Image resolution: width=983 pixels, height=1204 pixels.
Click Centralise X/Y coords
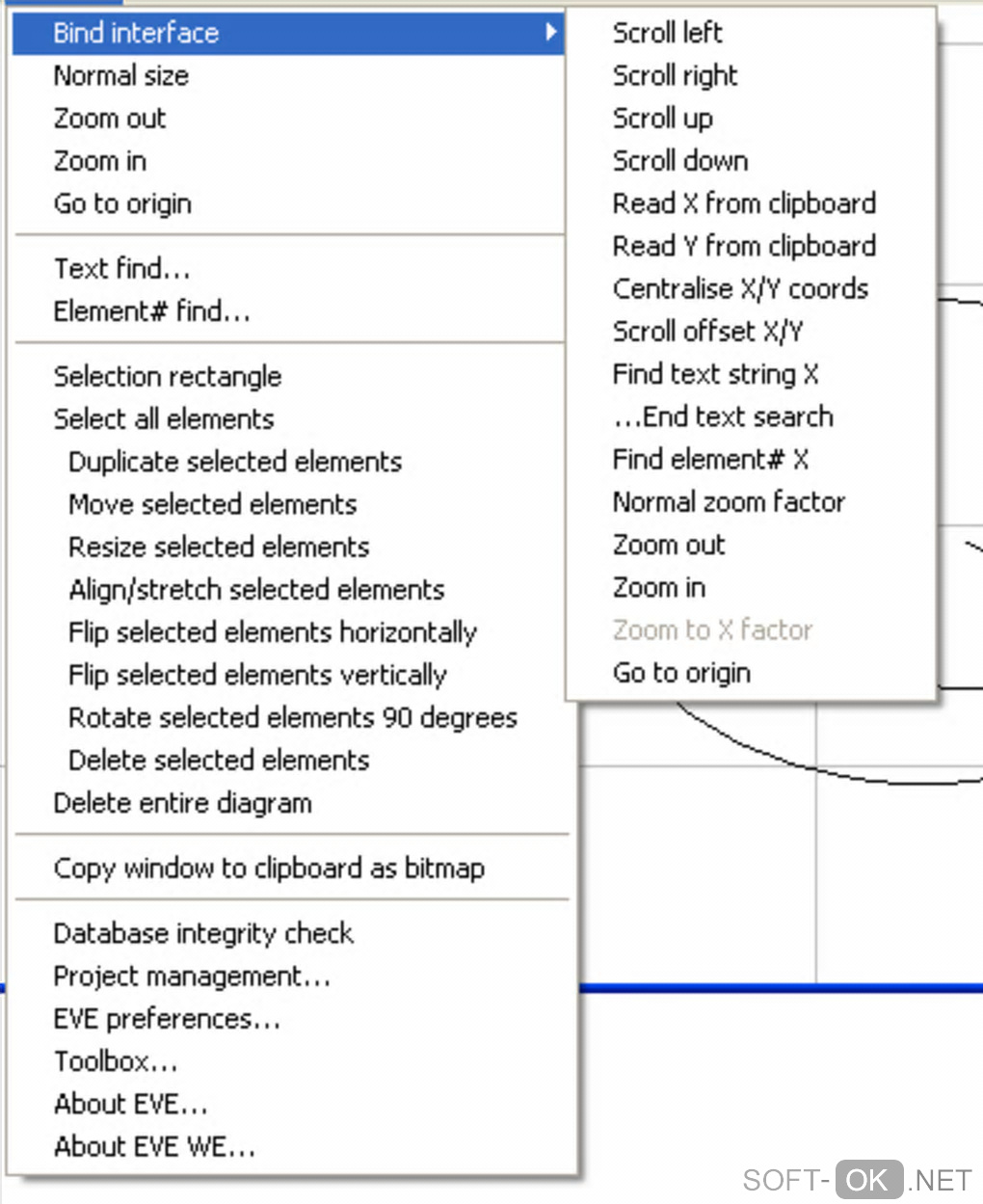point(740,289)
